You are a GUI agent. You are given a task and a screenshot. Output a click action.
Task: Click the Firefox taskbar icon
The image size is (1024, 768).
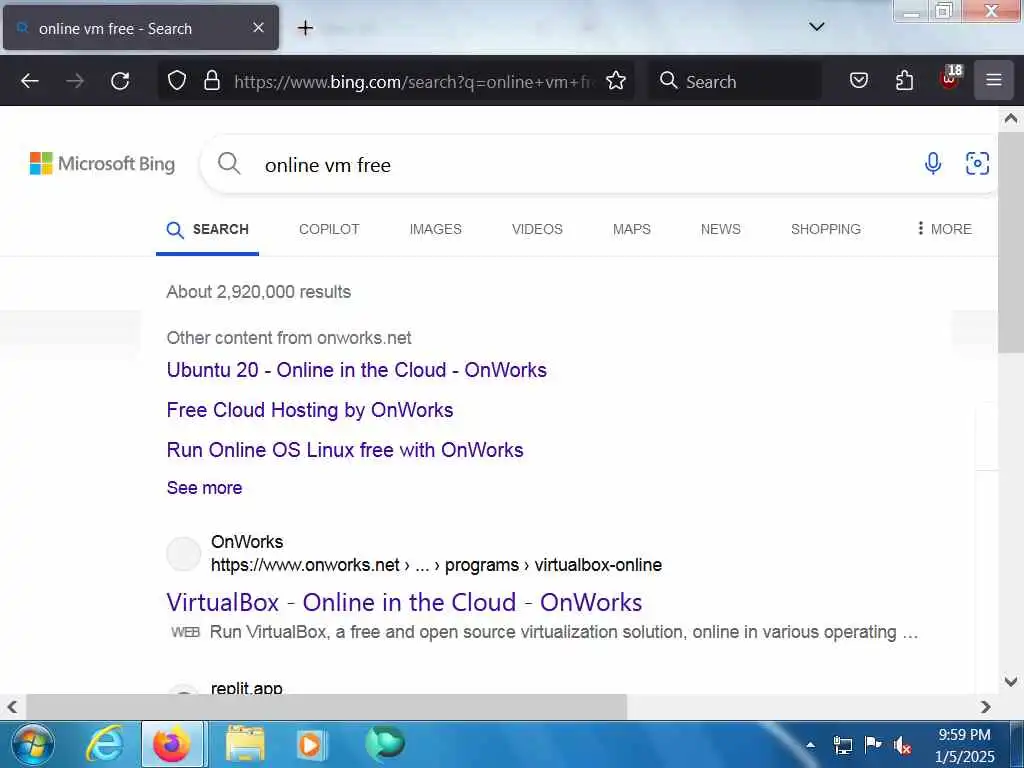tap(172, 744)
